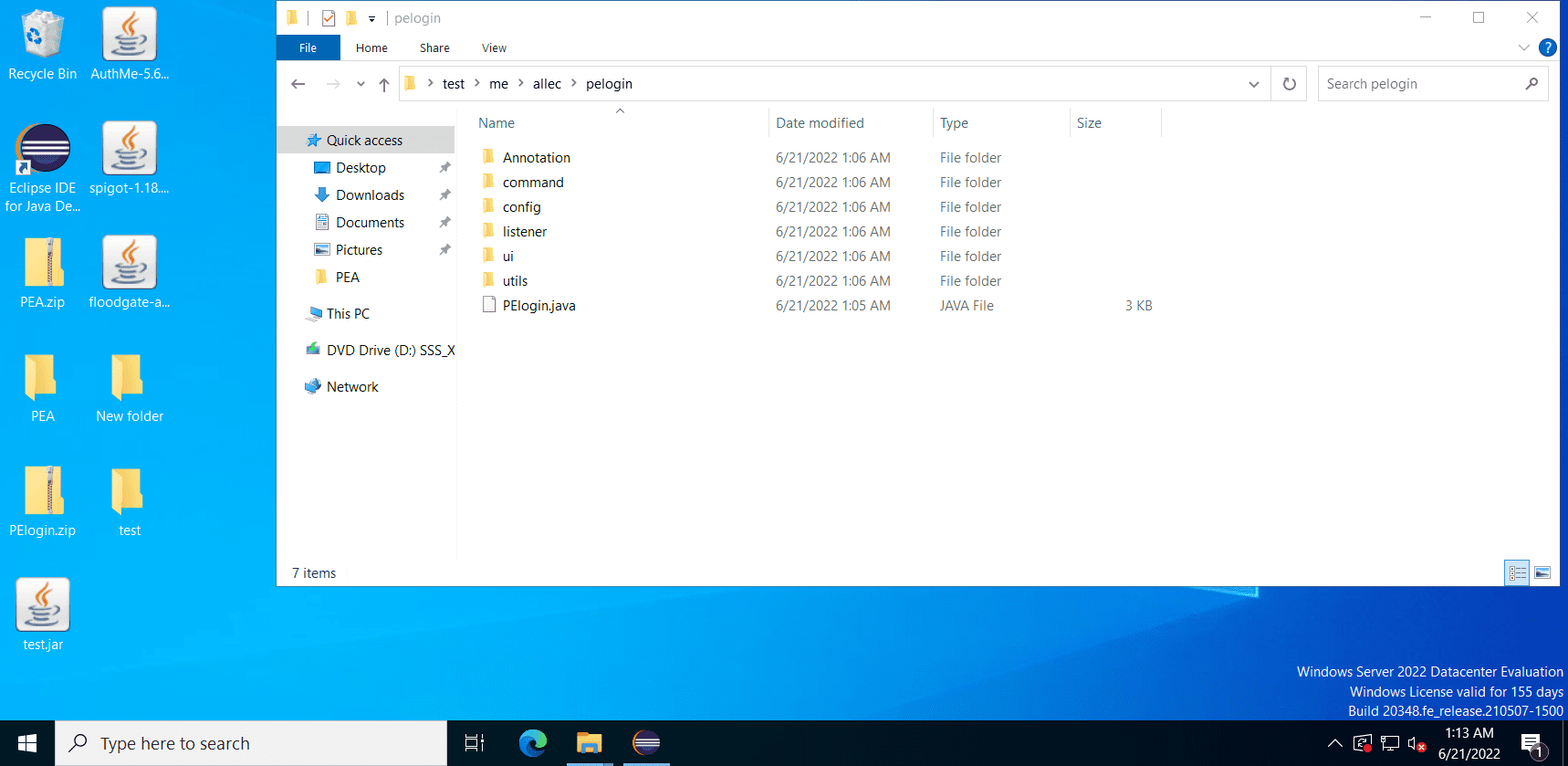Open the File menu tab
Viewport: 1568px width, 766px height.
(308, 48)
